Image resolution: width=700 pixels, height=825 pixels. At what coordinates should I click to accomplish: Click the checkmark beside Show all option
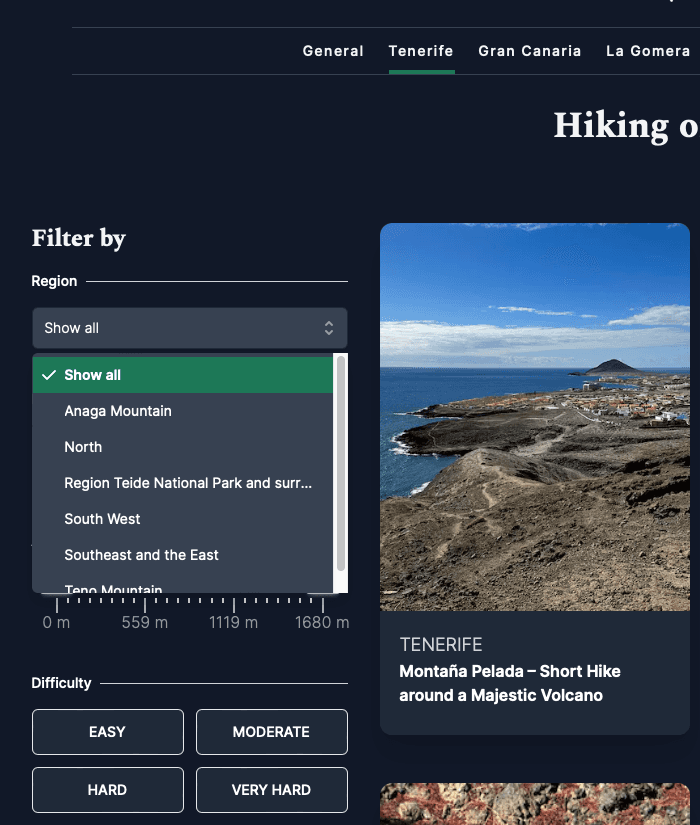49,375
